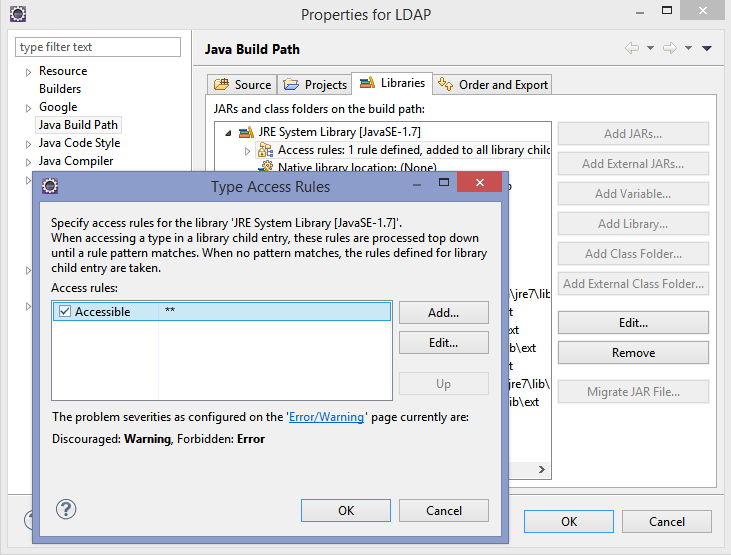Viewport: 731px width, 555px height.
Task: Click the forward navigation arrow icon
Action: [x=670, y=48]
